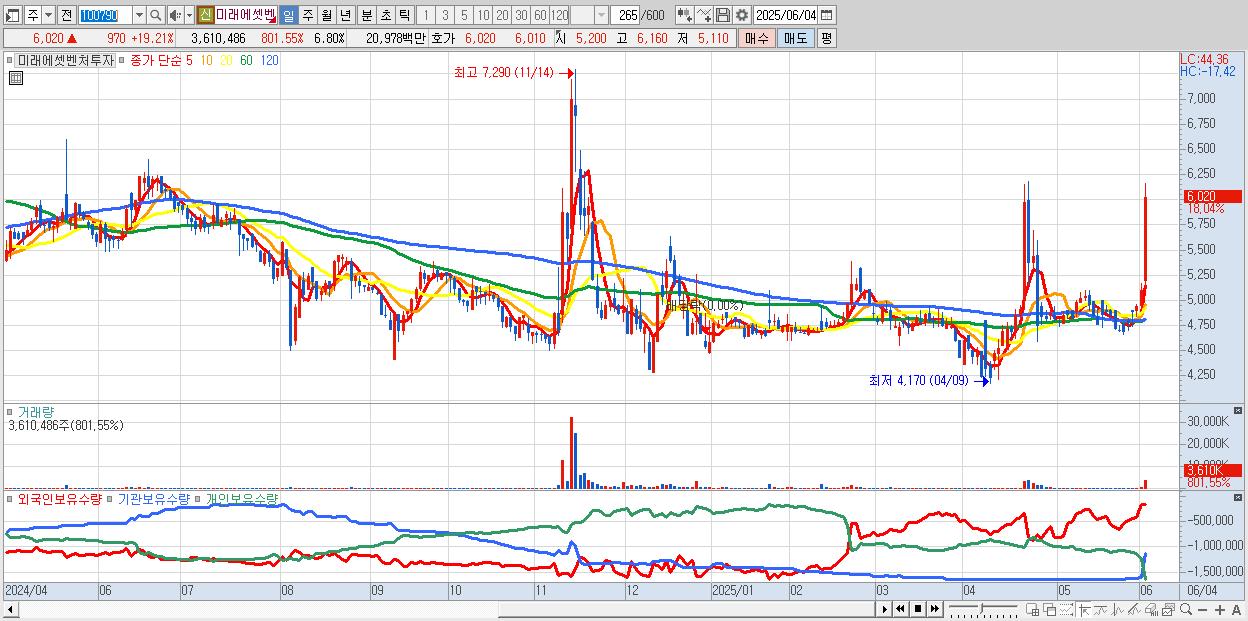
Task: Expand the custom interval dropdown arrow
Action: 601,15
